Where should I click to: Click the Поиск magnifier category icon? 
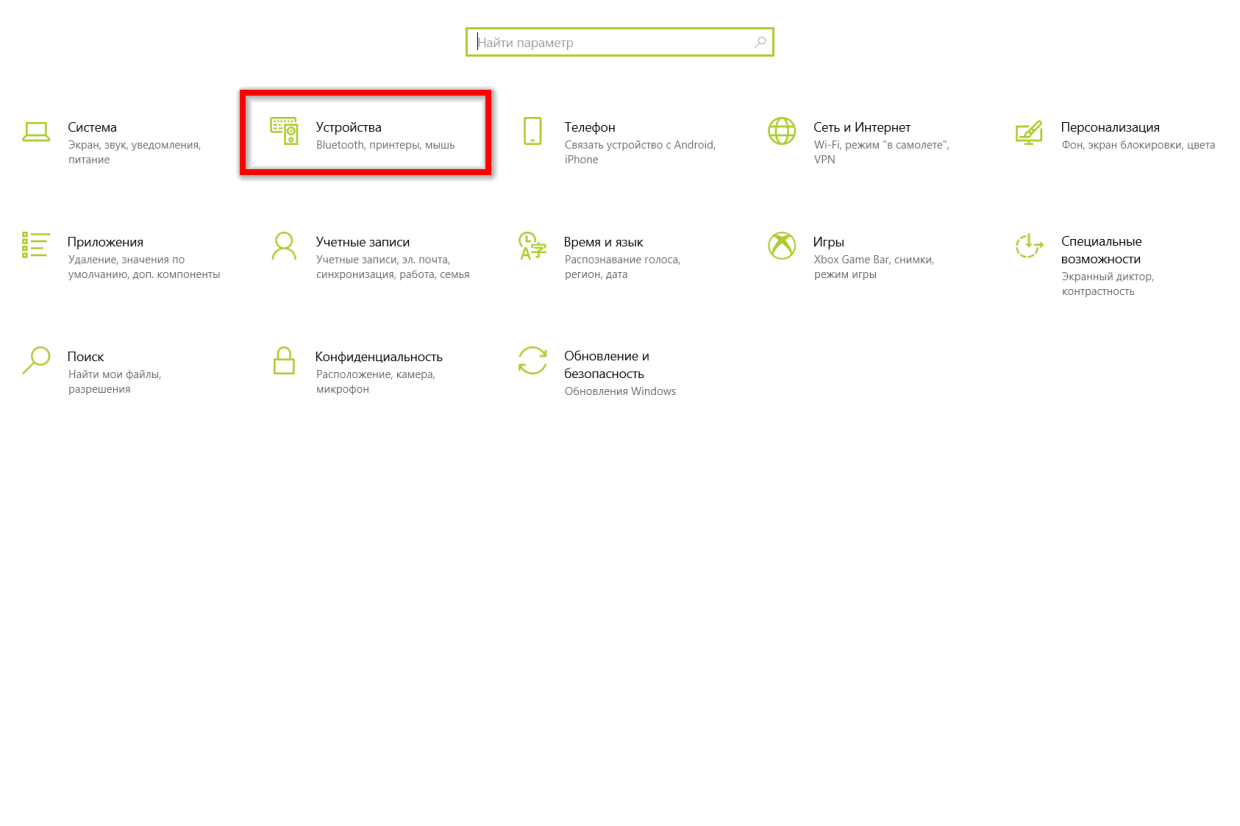[36, 360]
